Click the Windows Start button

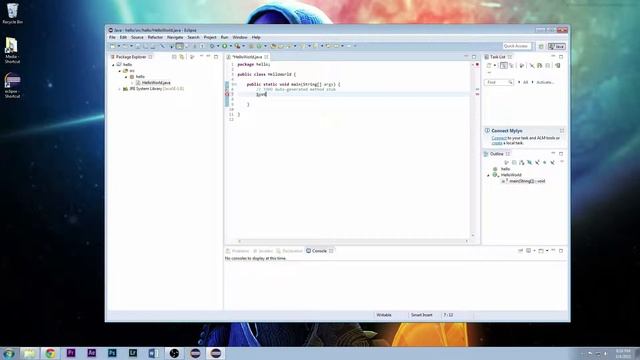click(9, 353)
